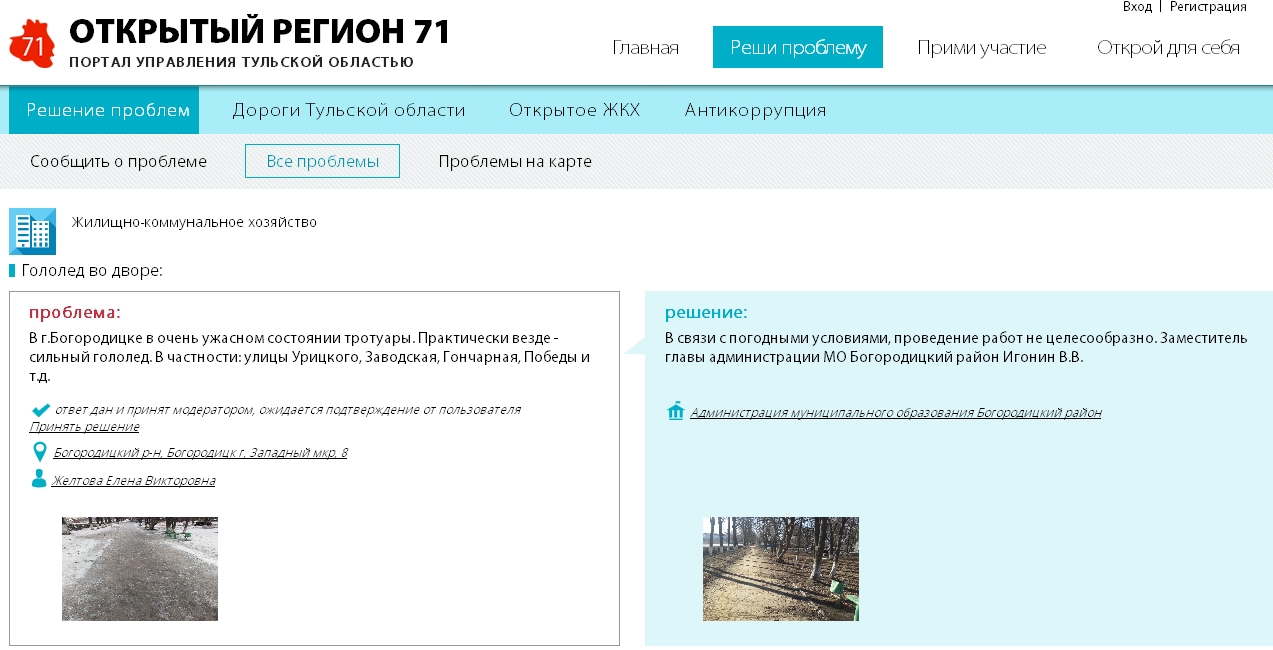Screen dimensions: 1273x650
Task: Open the solution photo of the alley
Action: click(x=780, y=569)
